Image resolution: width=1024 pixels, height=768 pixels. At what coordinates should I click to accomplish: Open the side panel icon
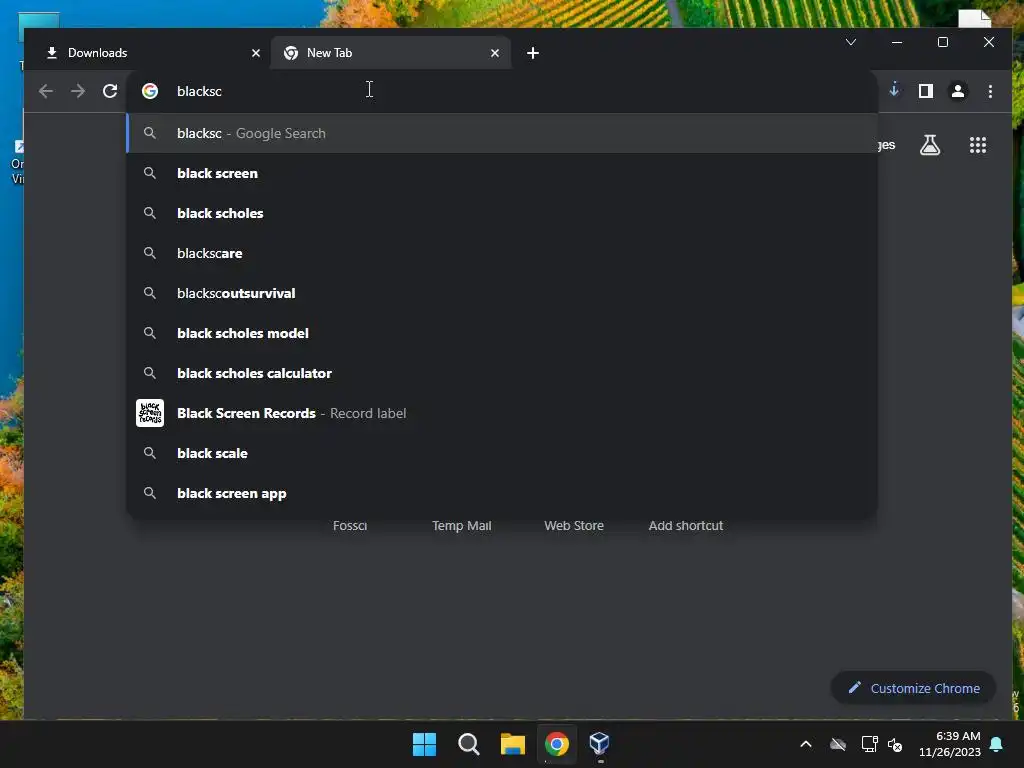[x=925, y=91]
